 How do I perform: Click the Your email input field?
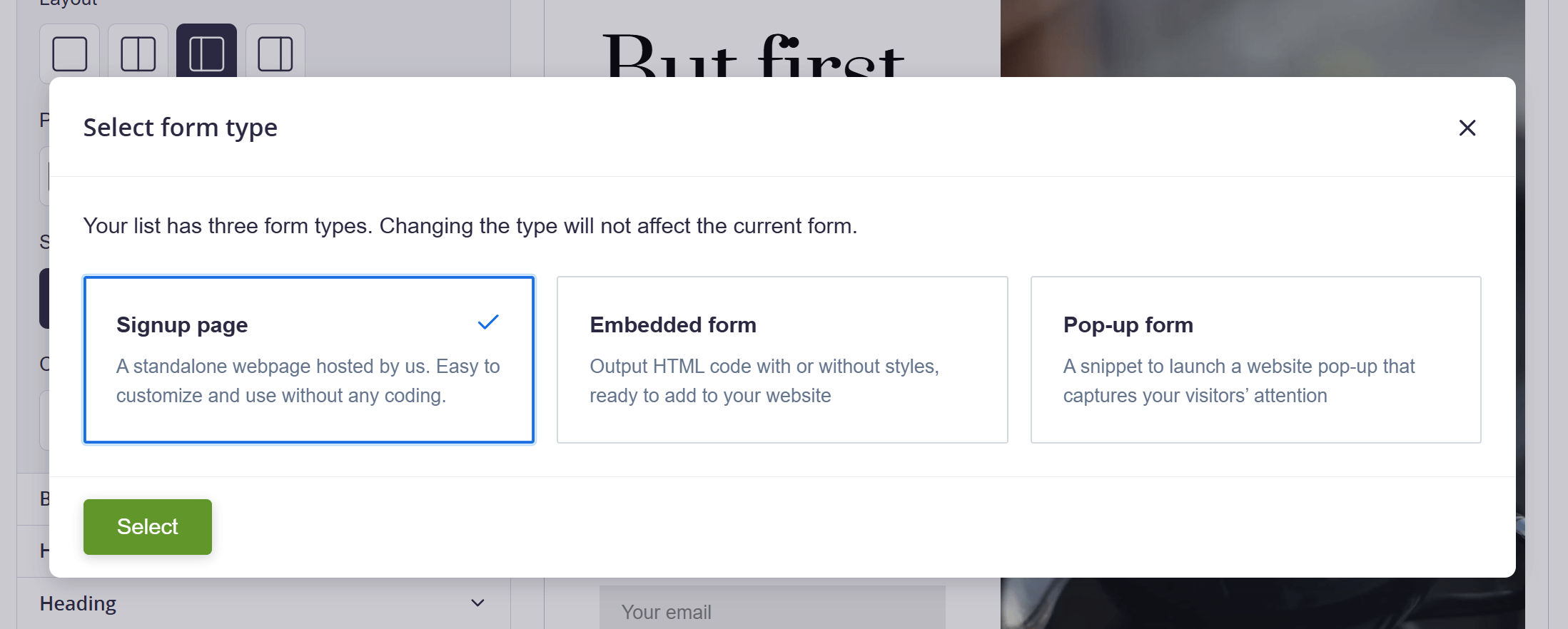772,610
